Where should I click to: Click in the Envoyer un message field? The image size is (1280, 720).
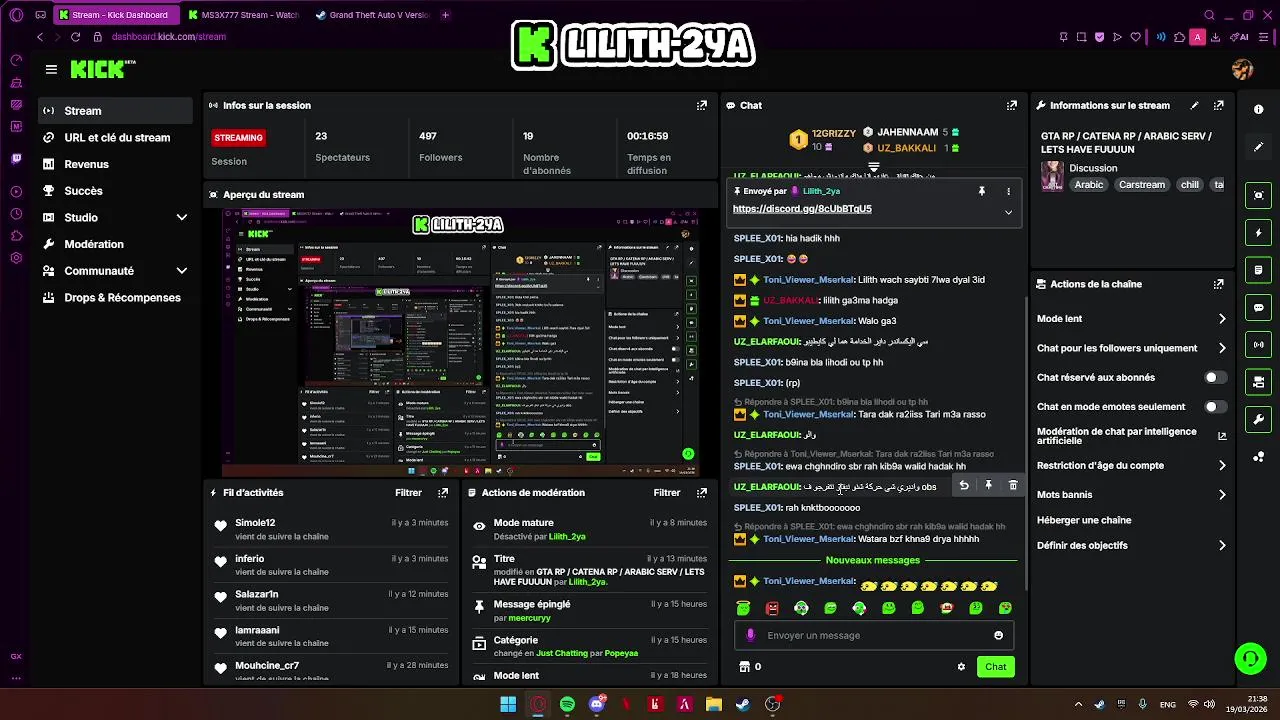[874, 635]
